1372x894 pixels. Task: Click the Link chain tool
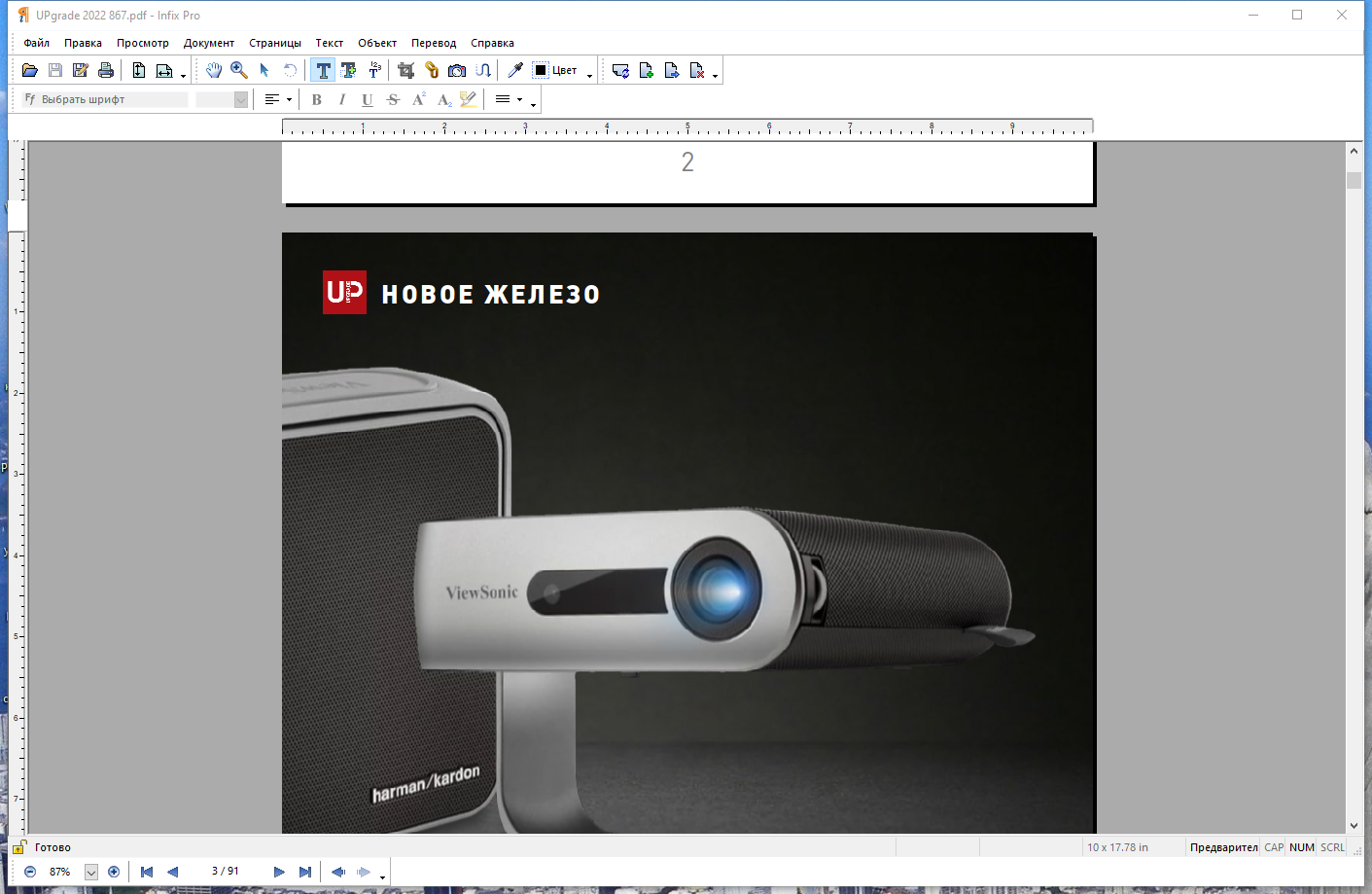click(x=432, y=70)
